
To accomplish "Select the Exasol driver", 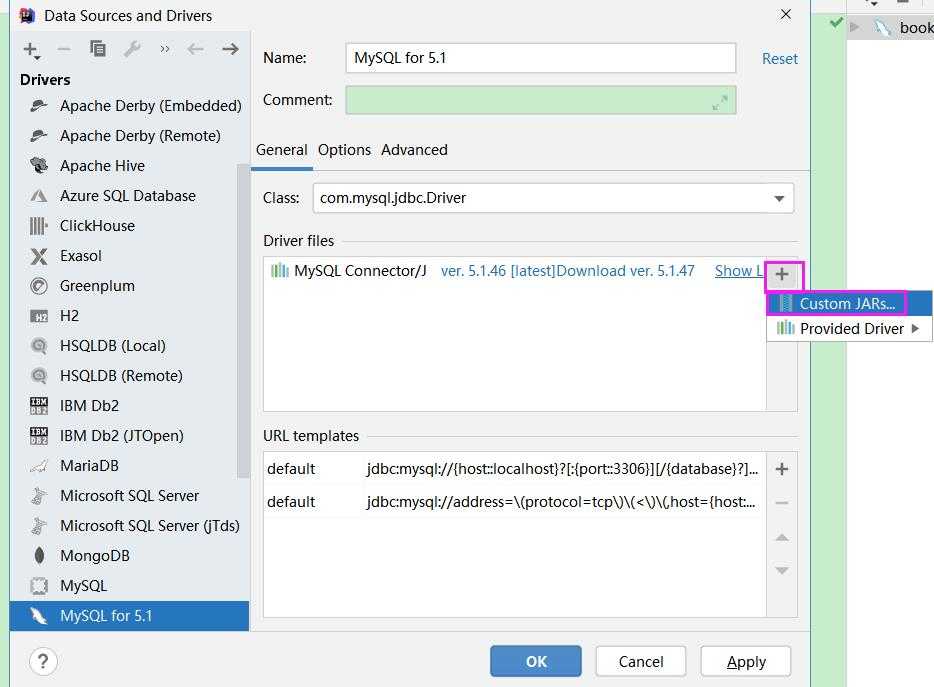I will coord(129,256).
